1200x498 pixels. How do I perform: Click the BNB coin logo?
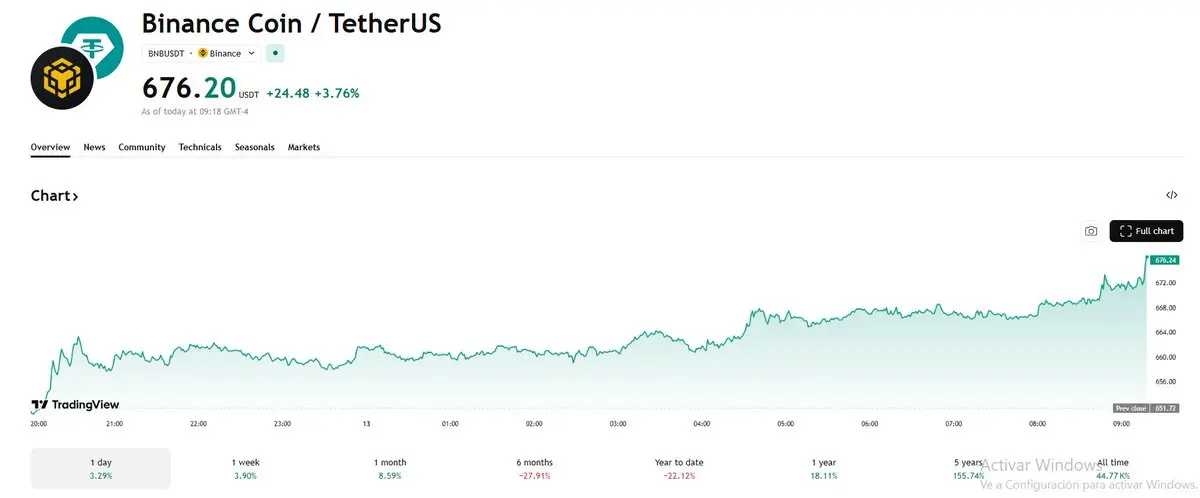[x=61, y=78]
